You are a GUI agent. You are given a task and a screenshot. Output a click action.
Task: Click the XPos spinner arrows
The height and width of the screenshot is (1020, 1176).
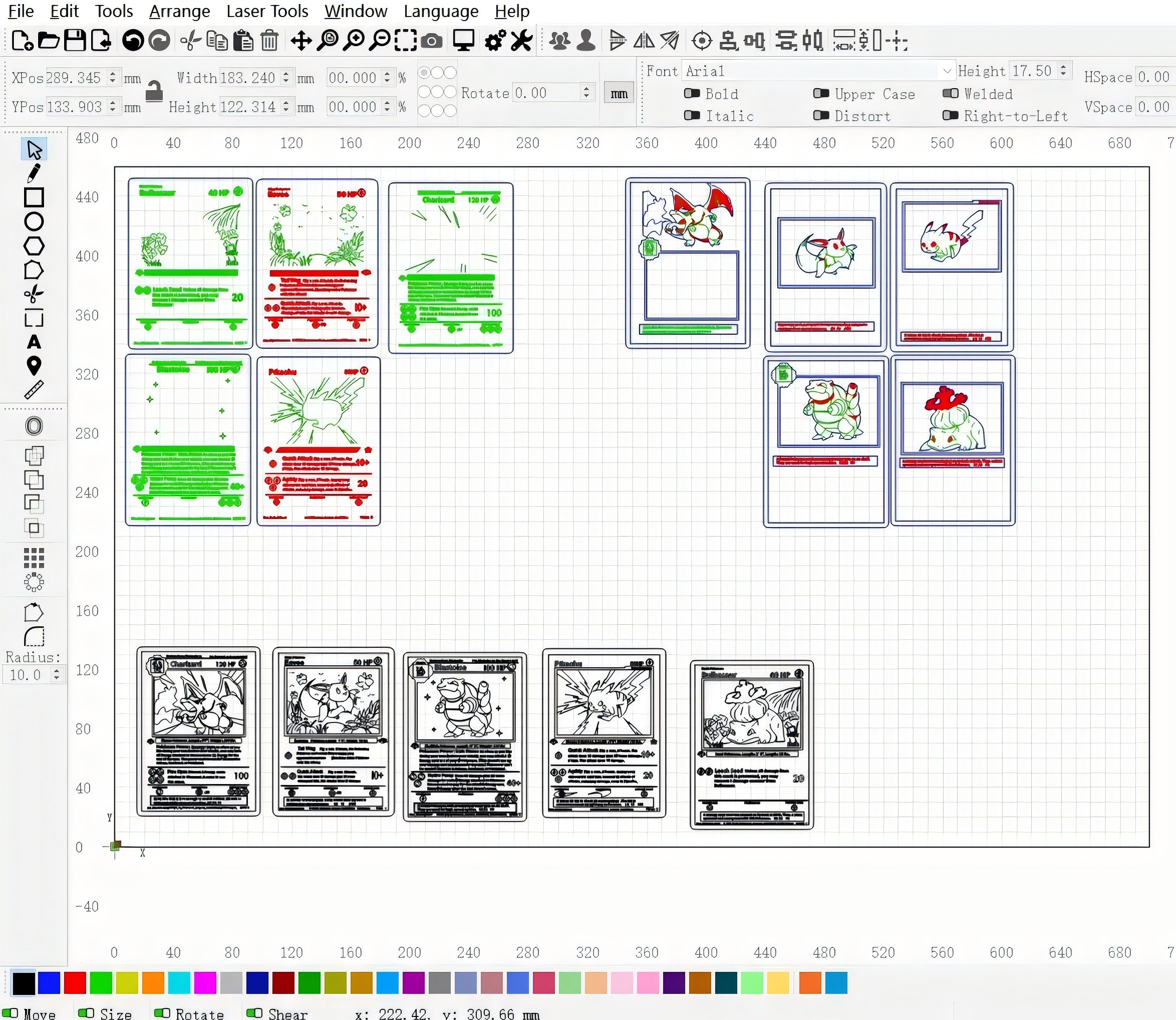113,78
